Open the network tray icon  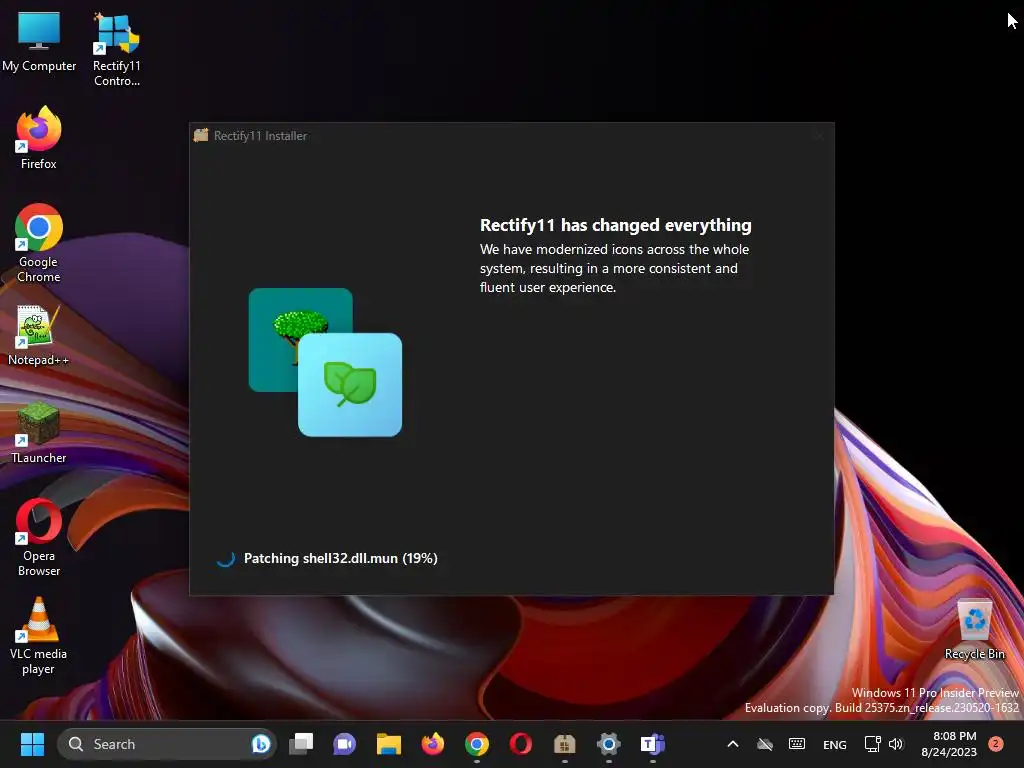point(872,744)
